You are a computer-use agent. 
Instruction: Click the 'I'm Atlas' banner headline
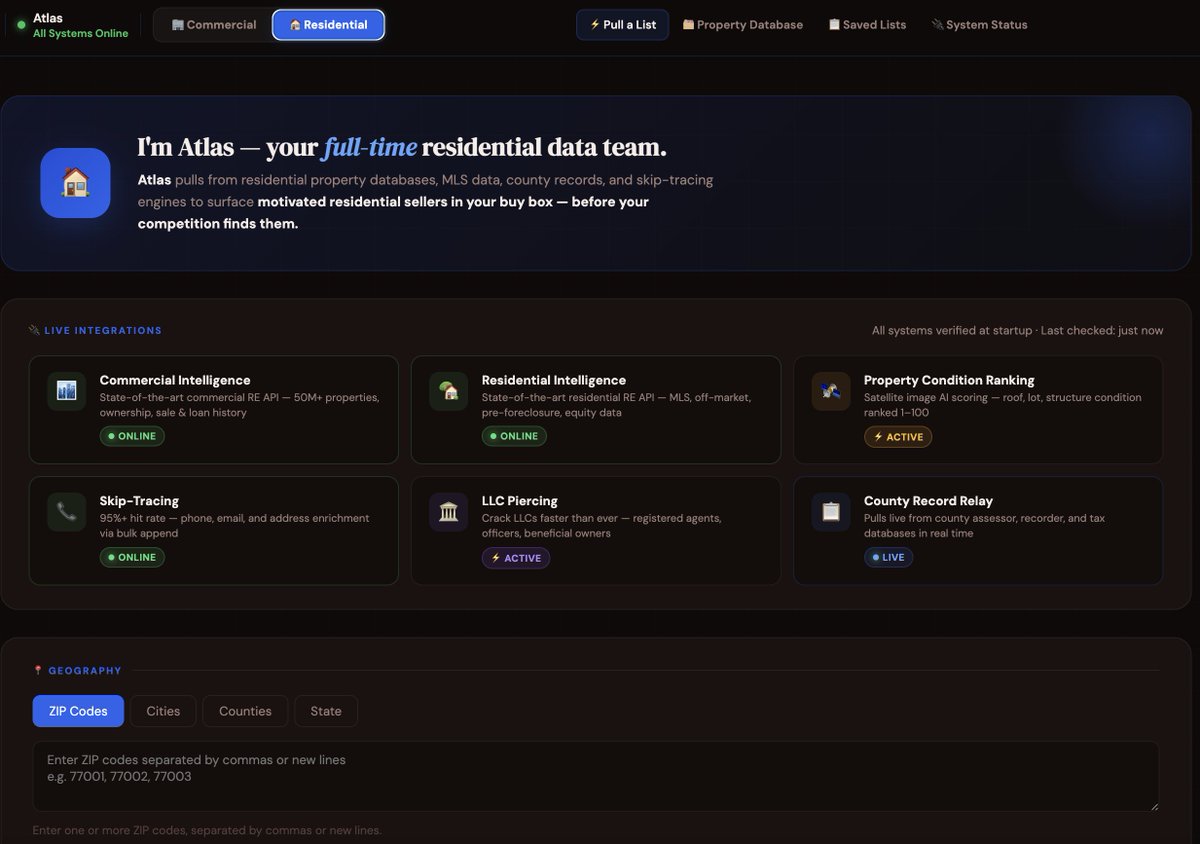(402, 147)
